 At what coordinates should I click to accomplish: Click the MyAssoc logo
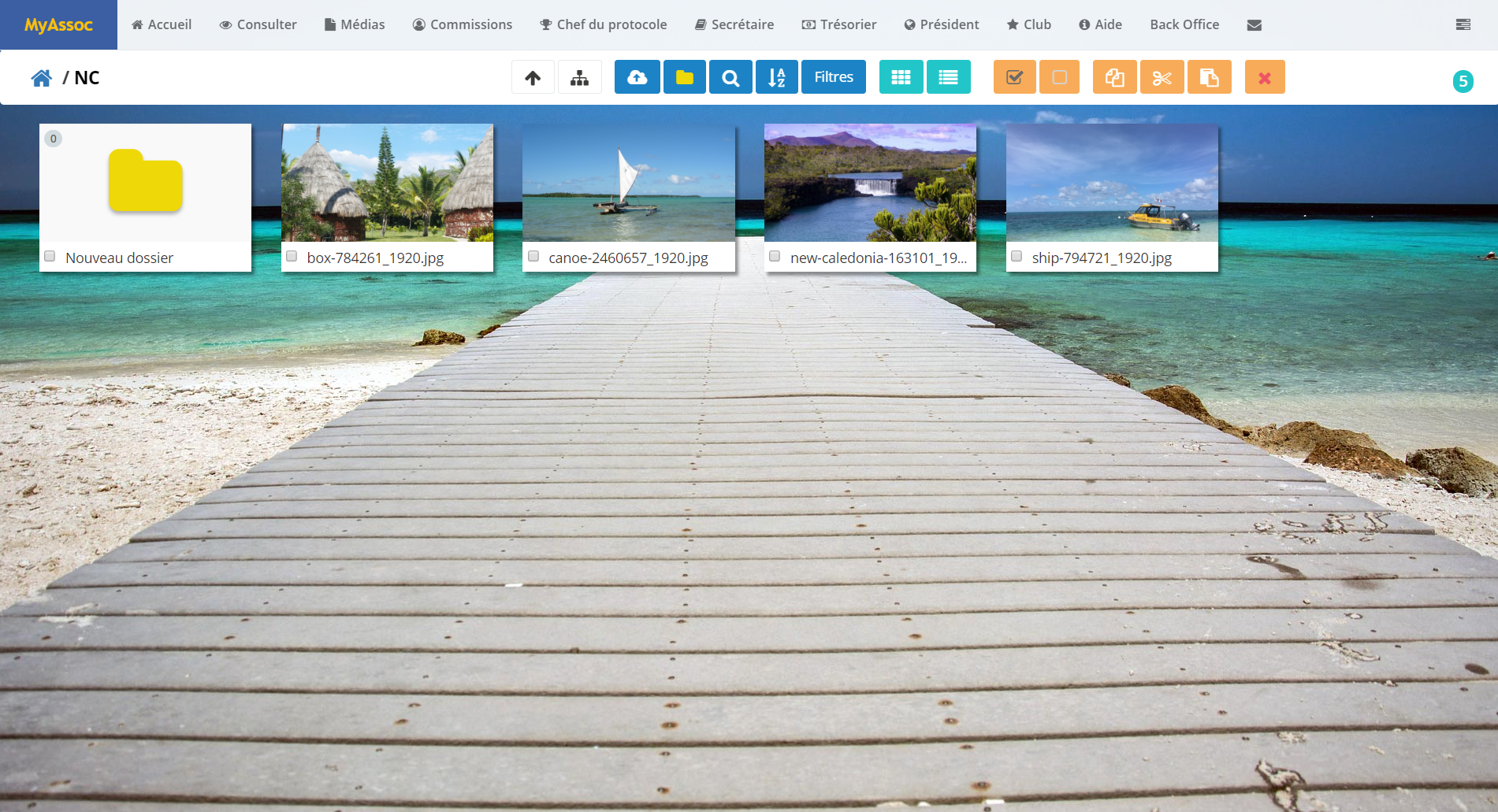point(58,24)
